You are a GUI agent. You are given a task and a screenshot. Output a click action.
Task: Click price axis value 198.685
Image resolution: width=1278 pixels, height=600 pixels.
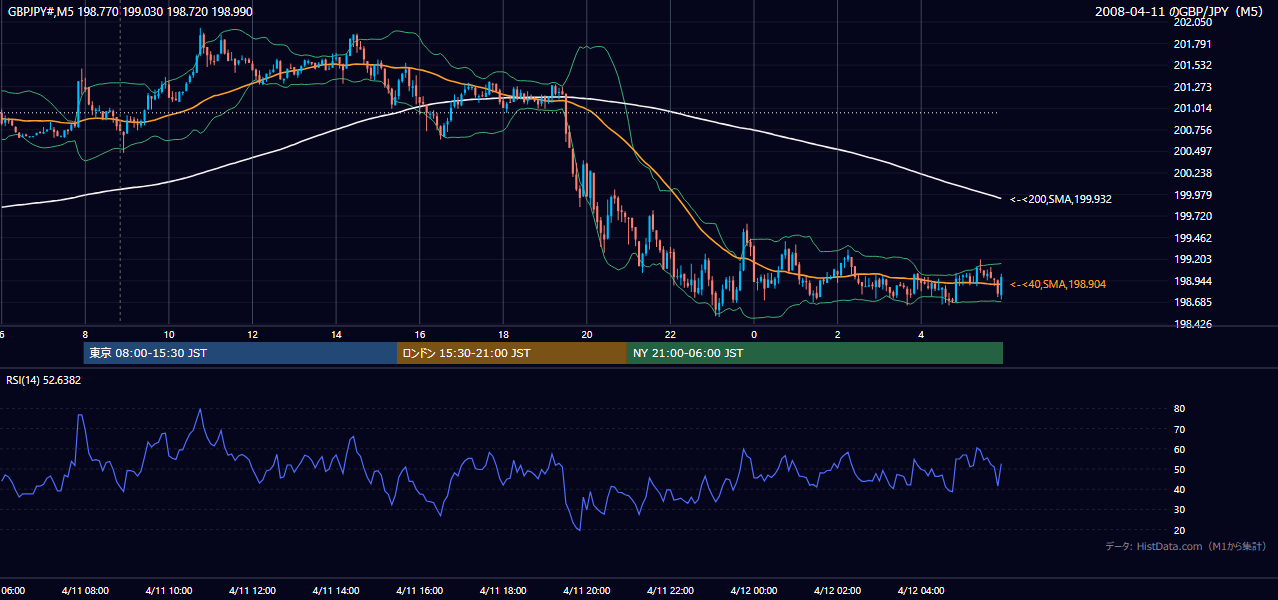pos(1192,302)
